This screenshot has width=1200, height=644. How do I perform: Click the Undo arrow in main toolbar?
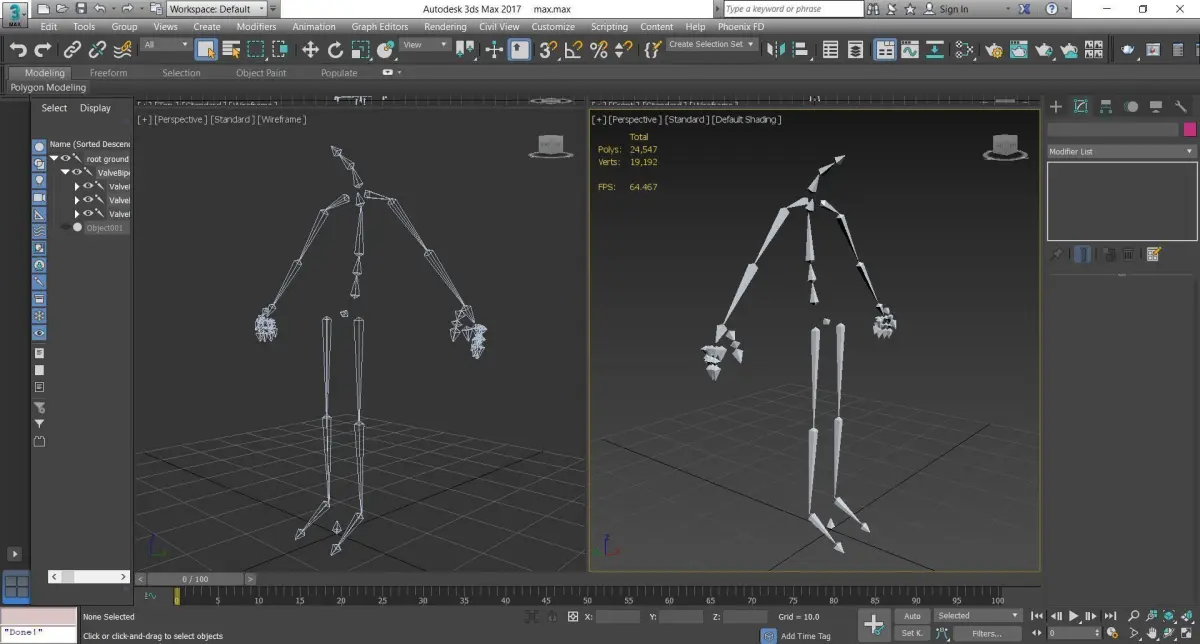tap(18, 49)
